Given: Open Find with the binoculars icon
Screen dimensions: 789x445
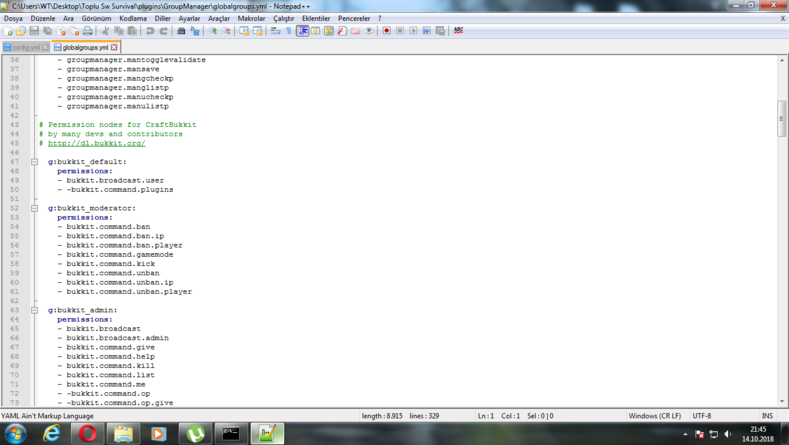Looking at the screenshot, I should (x=181, y=31).
